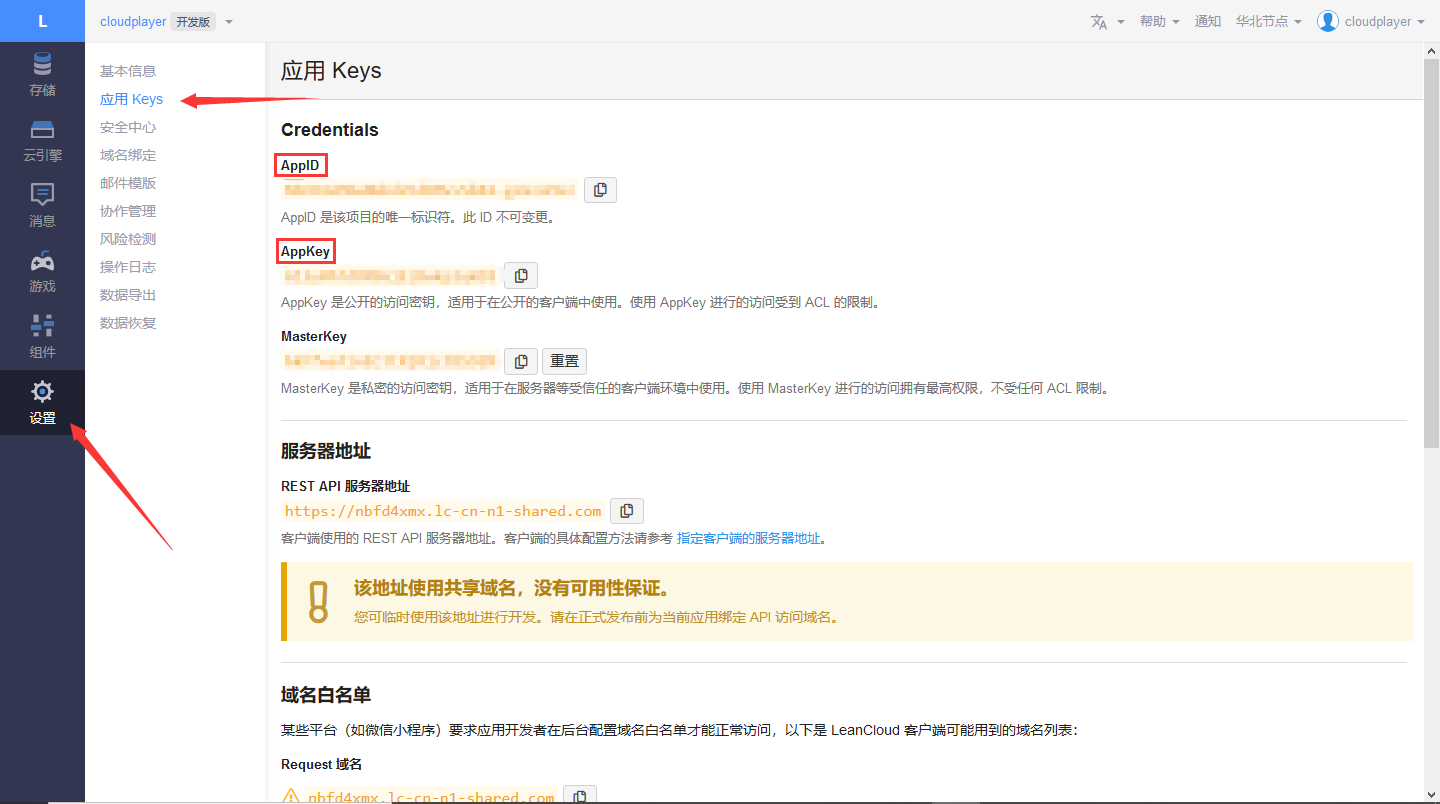Open the language selection dropdown

pyautogui.click(x=1107, y=21)
